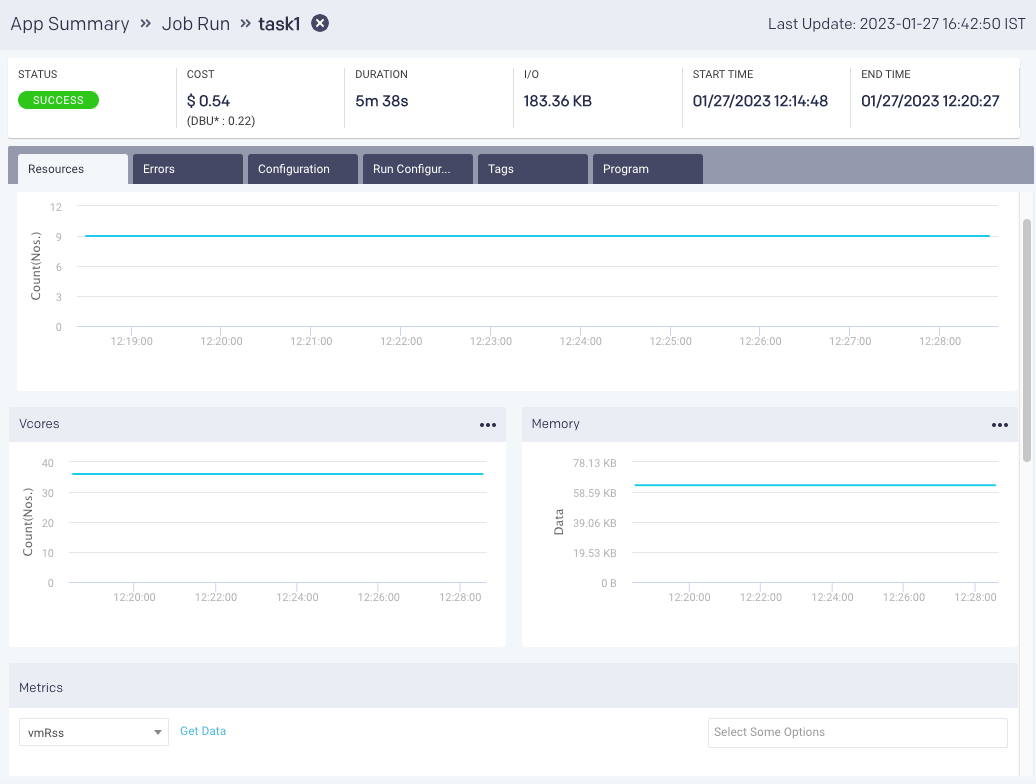Switch to the Errors tab
Screen dimensions: 1036x784
187,169
